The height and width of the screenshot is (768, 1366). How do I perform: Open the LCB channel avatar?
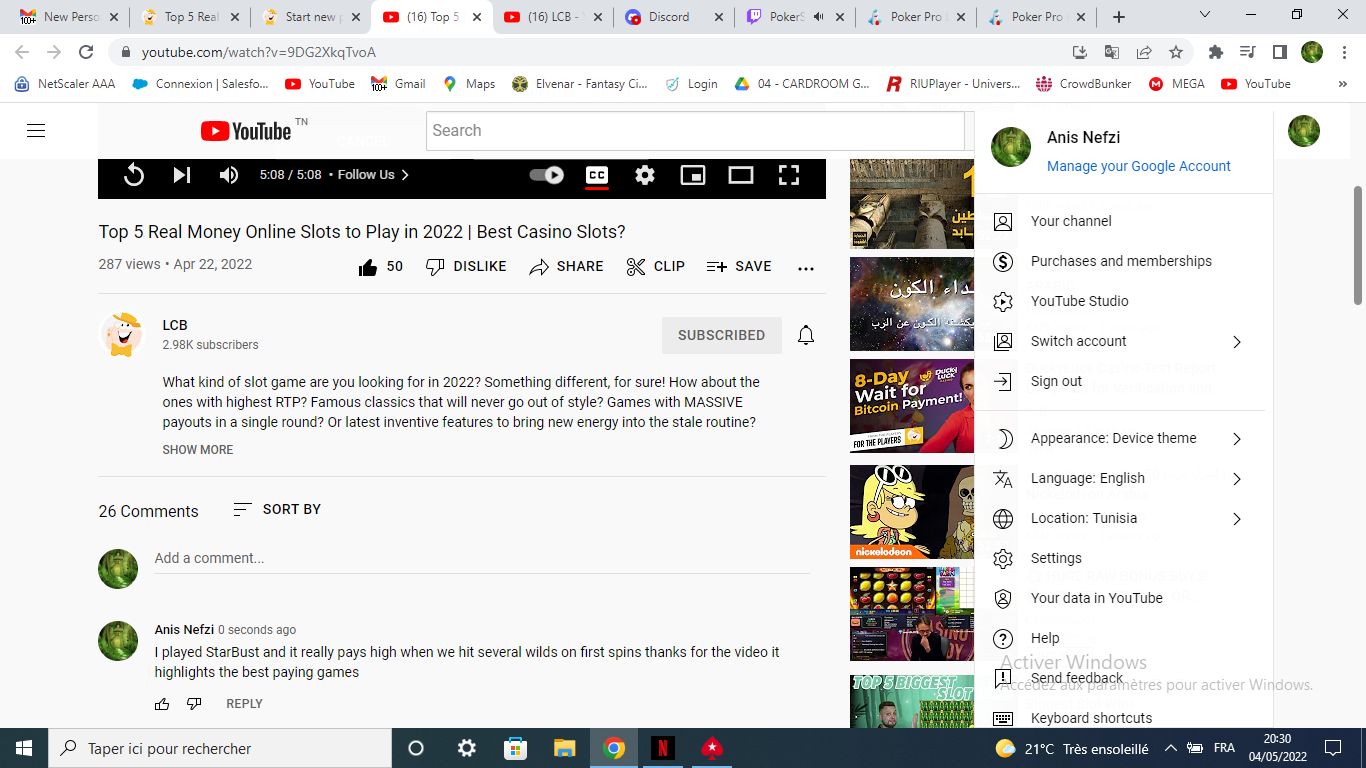pyautogui.click(x=122, y=335)
